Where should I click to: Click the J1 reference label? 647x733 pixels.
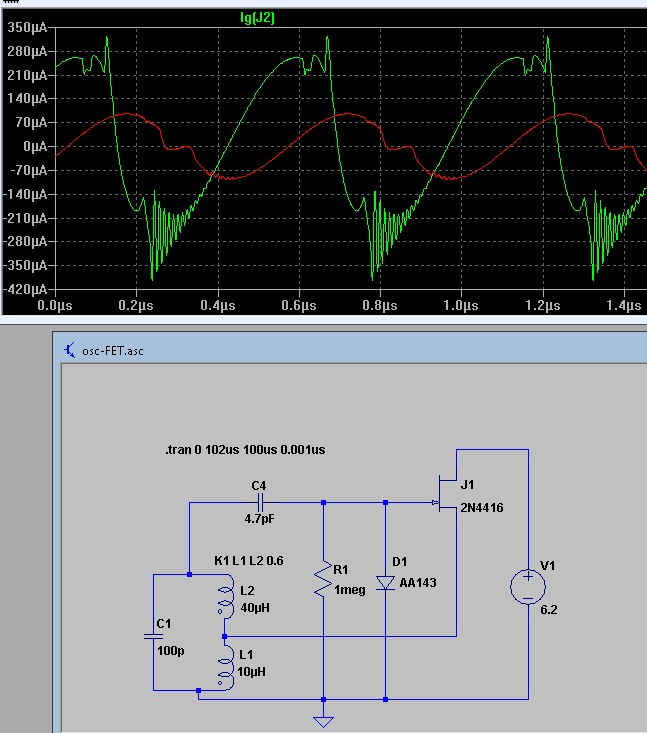pyautogui.click(x=467, y=485)
